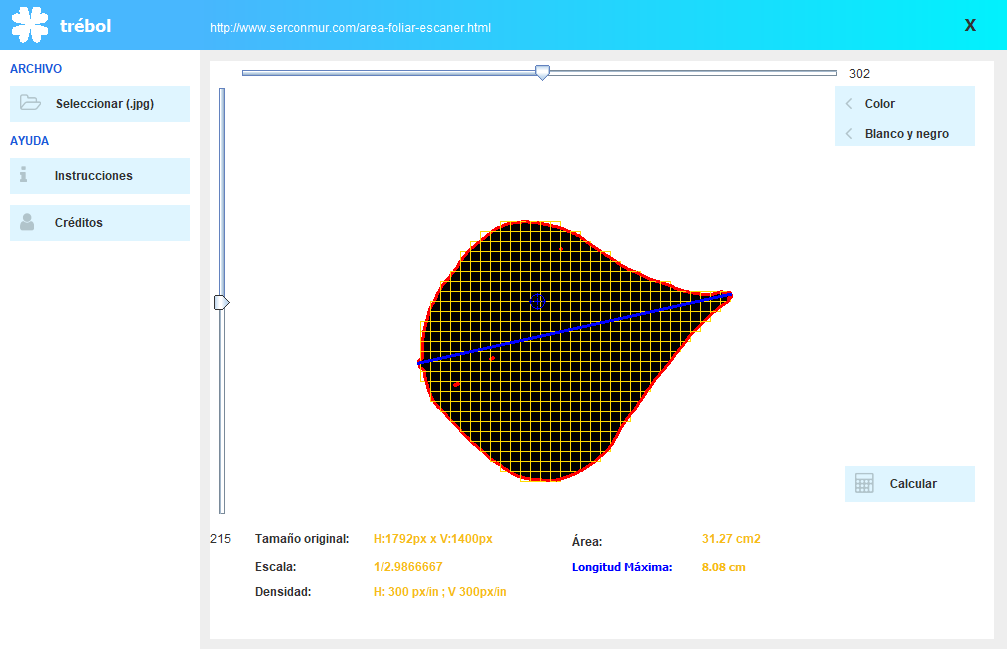Click the horizontal slider track's right portion
Screen dimensions: 1007x649
pos(693,73)
